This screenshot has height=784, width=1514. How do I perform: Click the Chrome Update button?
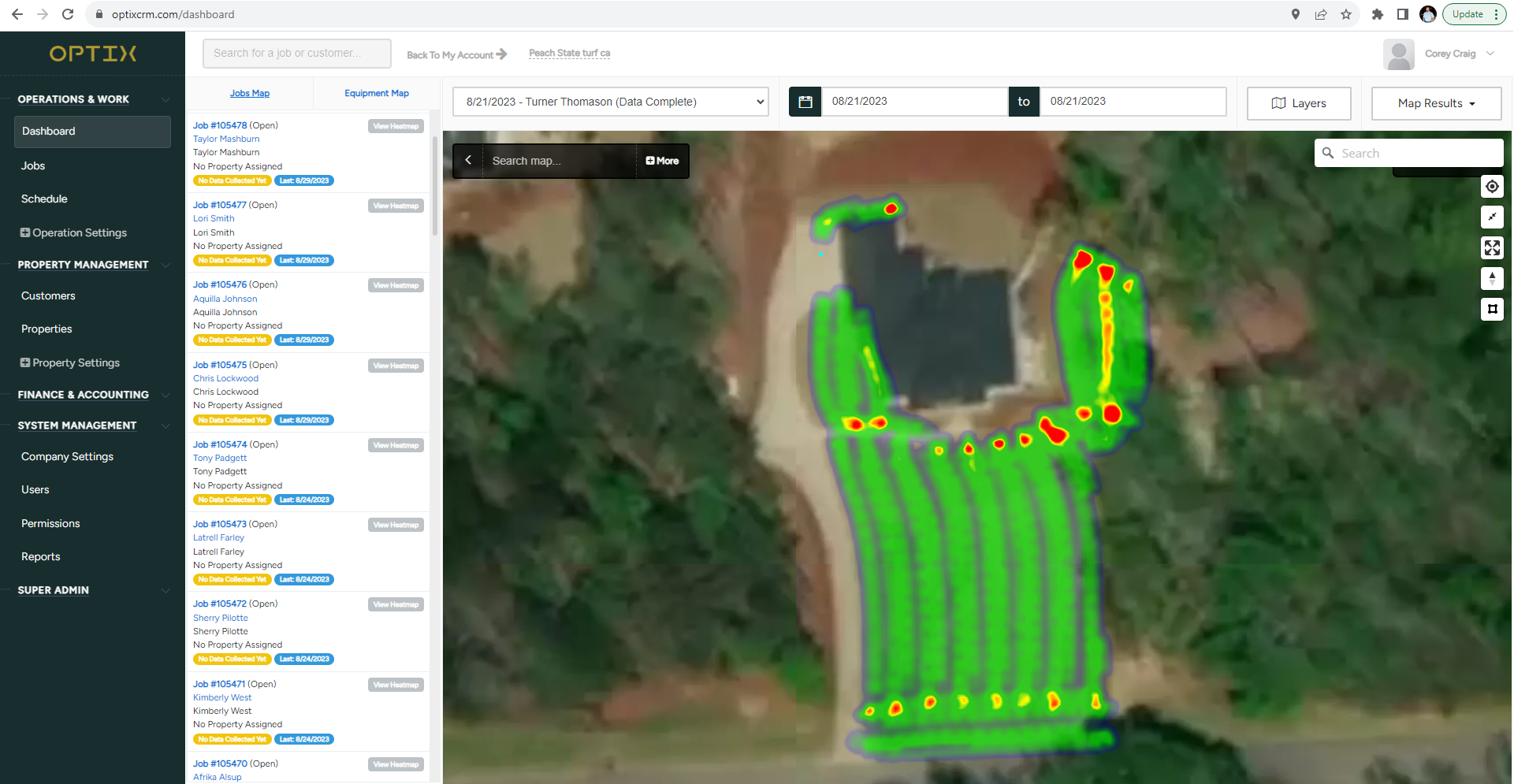coord(1474,14)
